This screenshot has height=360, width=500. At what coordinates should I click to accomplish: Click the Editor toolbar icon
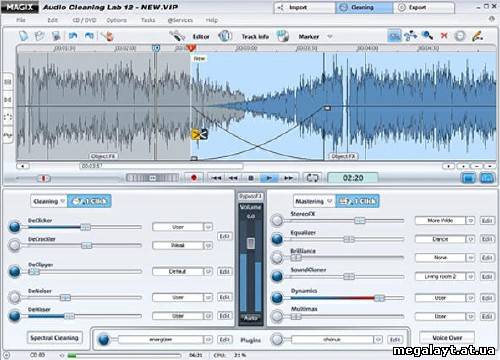pyautogui.click(x=177, y=35)
